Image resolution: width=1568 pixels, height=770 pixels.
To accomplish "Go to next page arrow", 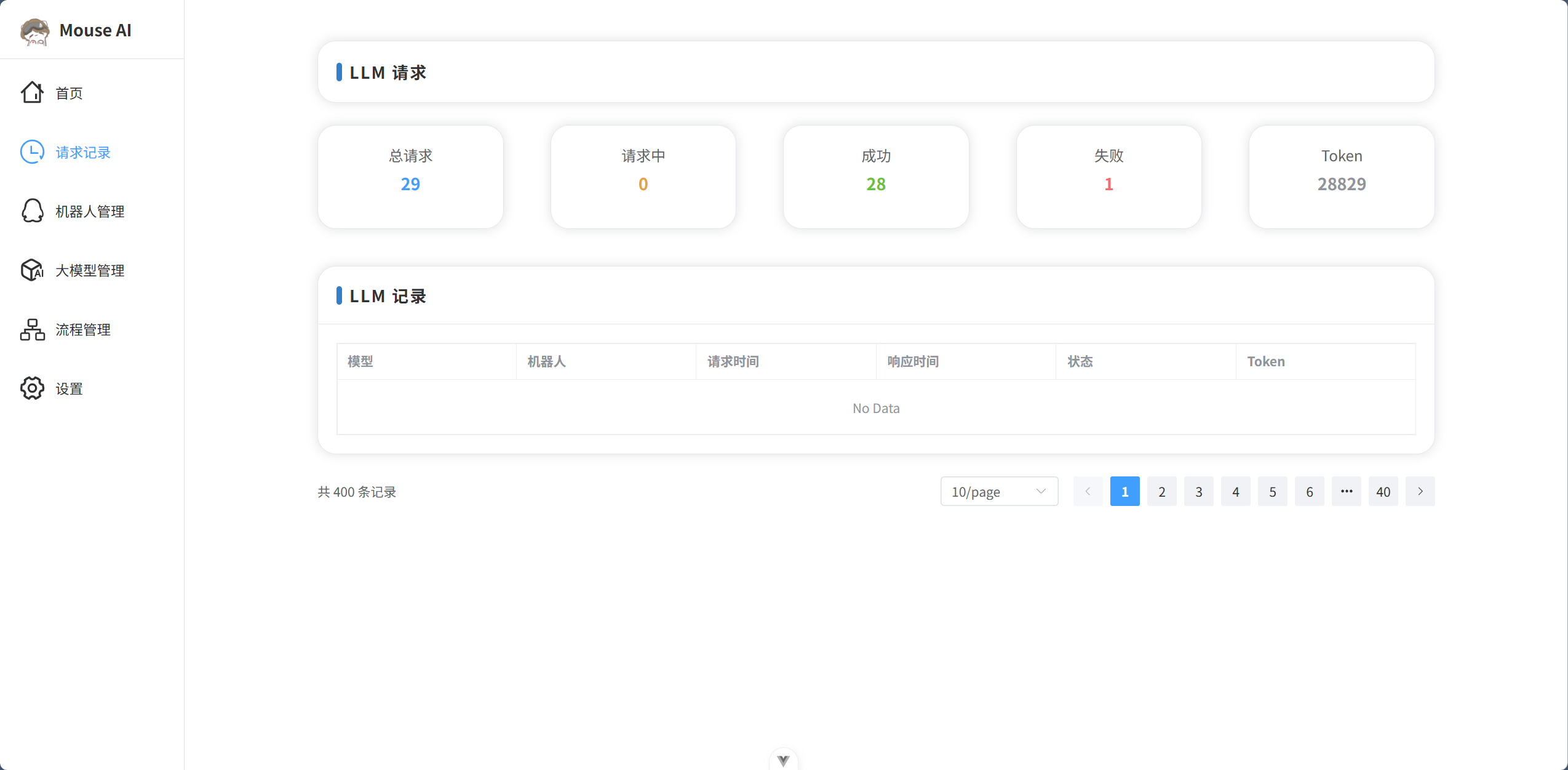I will tap(1420, 491).
